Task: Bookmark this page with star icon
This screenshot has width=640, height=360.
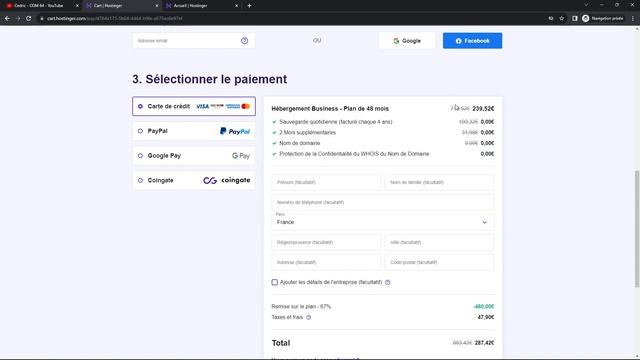Action: click(562, 18)
